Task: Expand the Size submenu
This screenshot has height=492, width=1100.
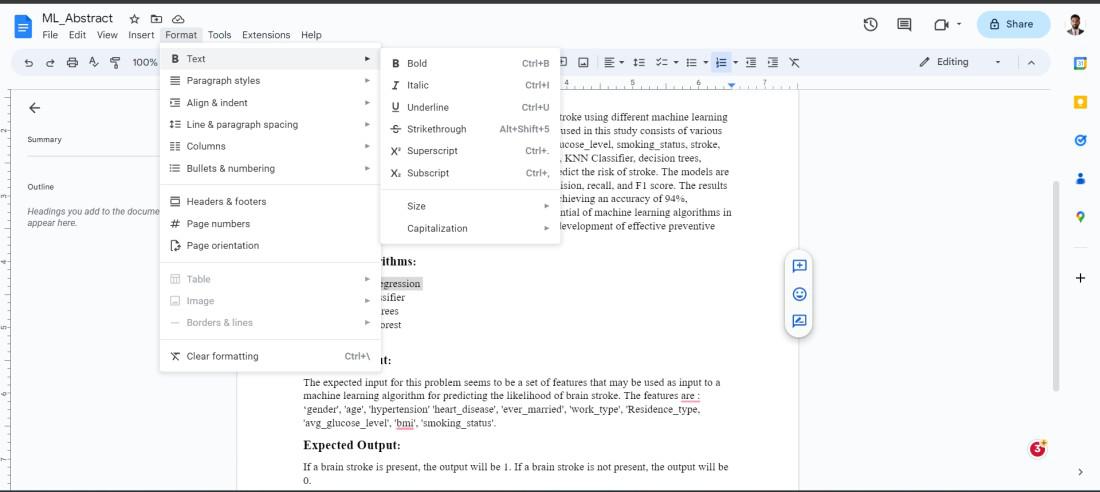Action: [470, 206]
